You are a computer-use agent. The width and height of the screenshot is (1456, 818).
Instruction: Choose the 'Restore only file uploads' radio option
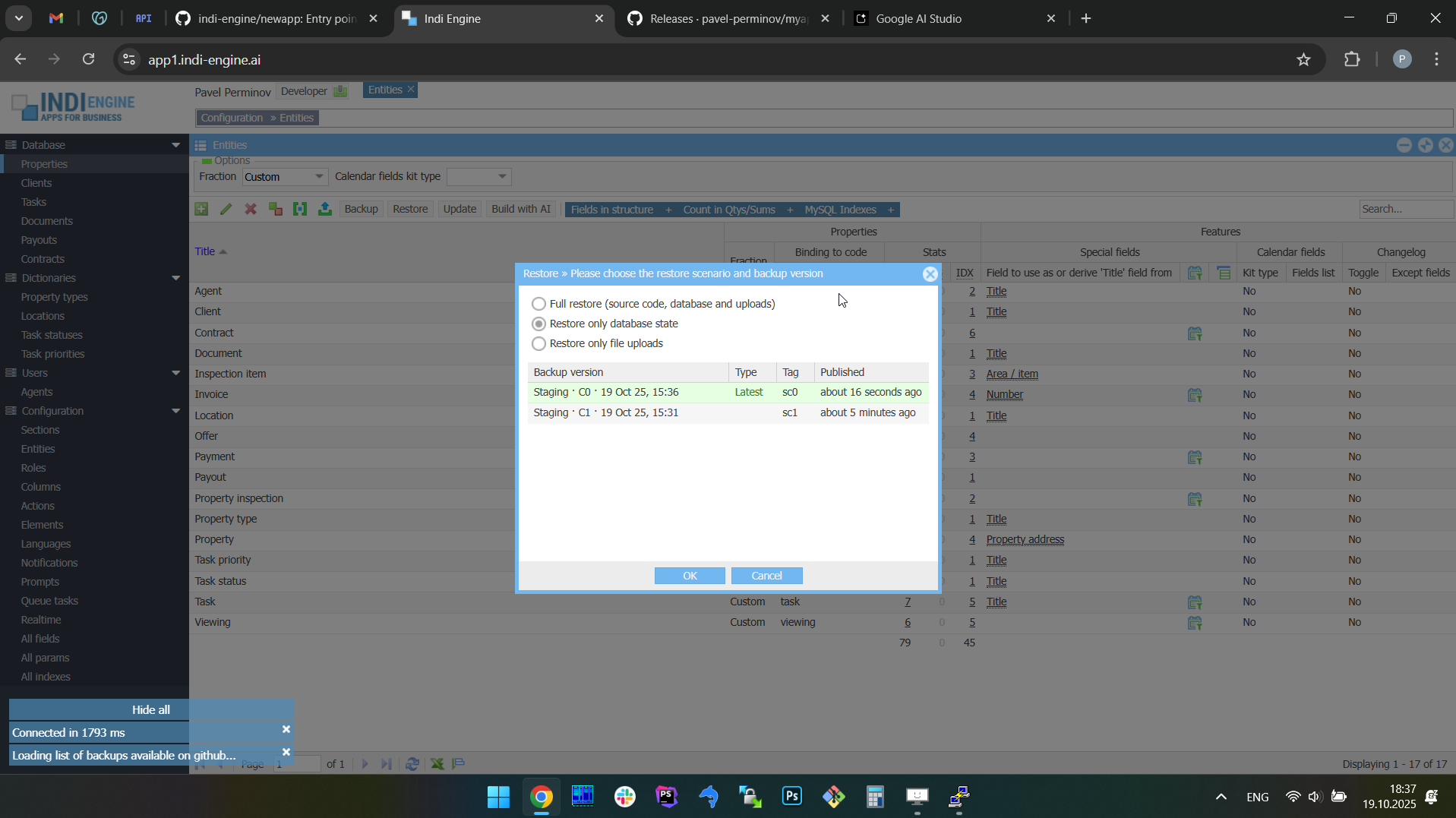538,344
